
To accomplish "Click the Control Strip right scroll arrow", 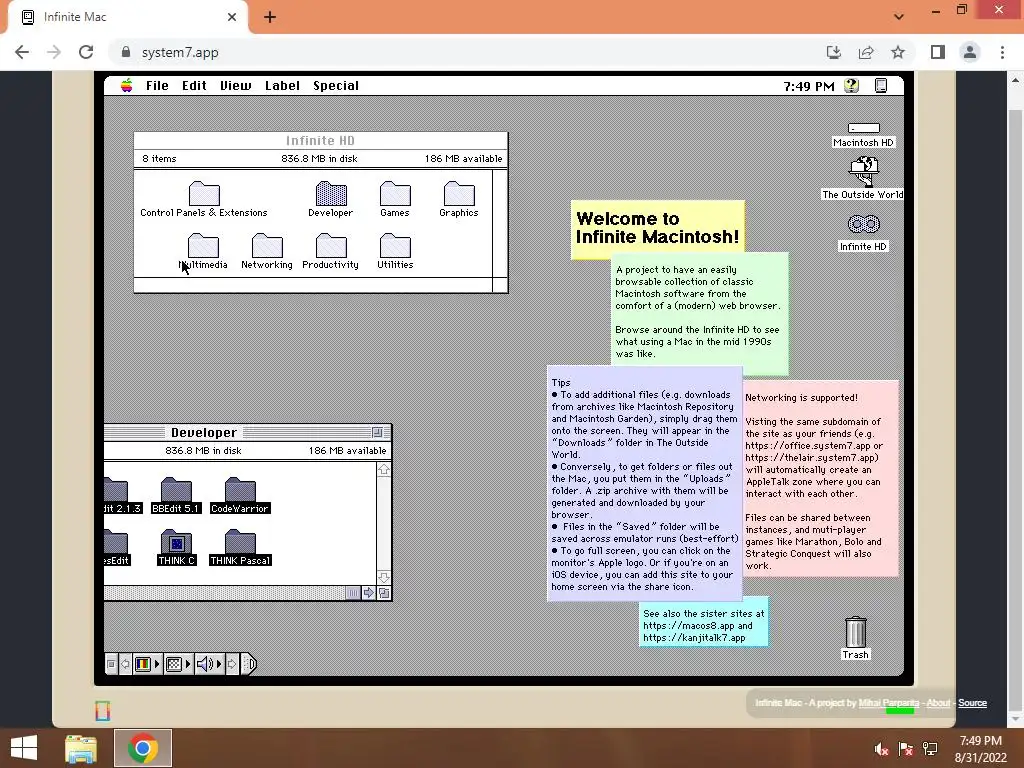I will (232, 664).
